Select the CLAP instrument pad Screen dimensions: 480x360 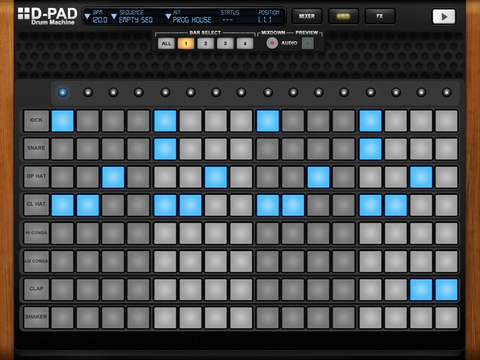[36, 289]
